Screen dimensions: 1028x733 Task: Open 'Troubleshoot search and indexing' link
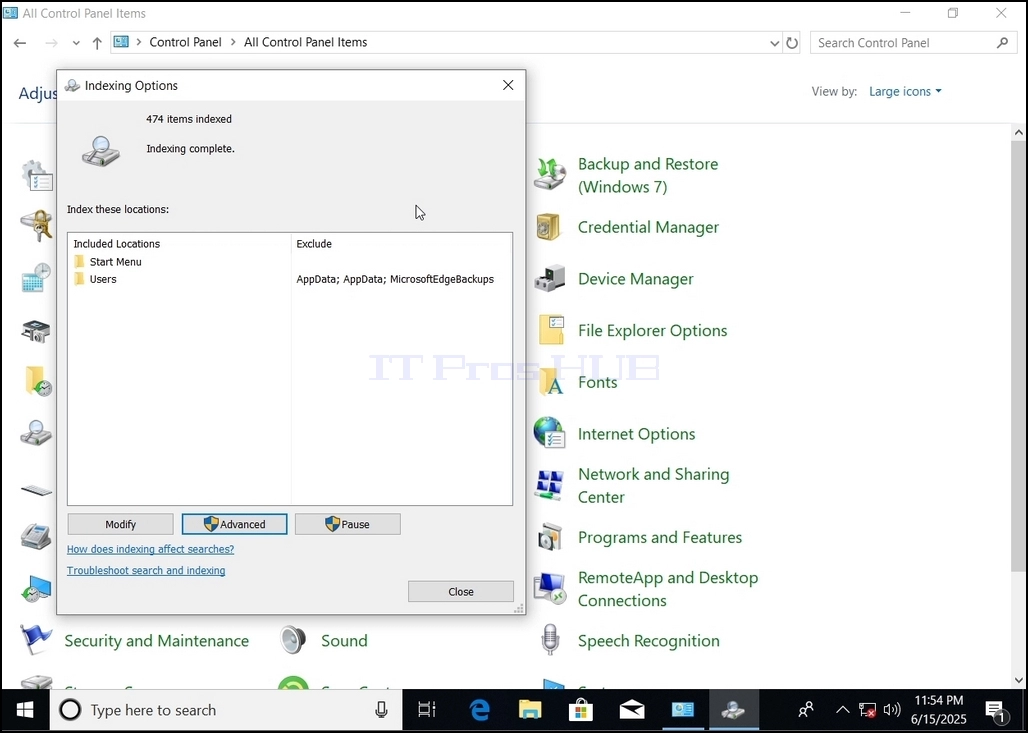tap(146, 570)
